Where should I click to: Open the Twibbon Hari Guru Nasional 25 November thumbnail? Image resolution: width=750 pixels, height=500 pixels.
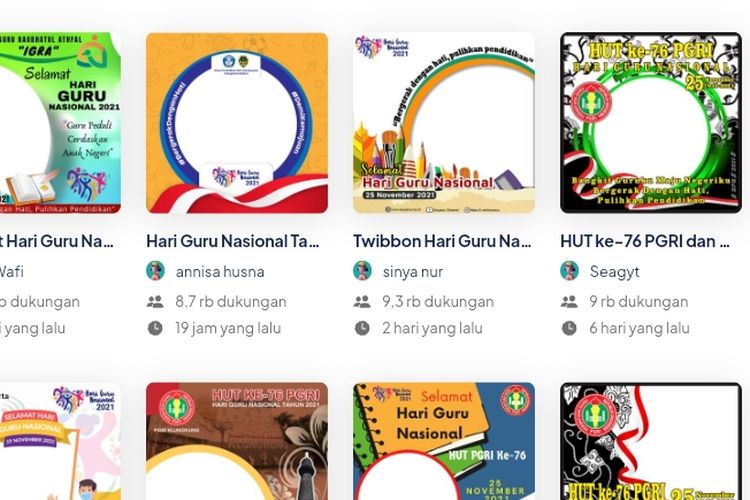coord(444,123)
